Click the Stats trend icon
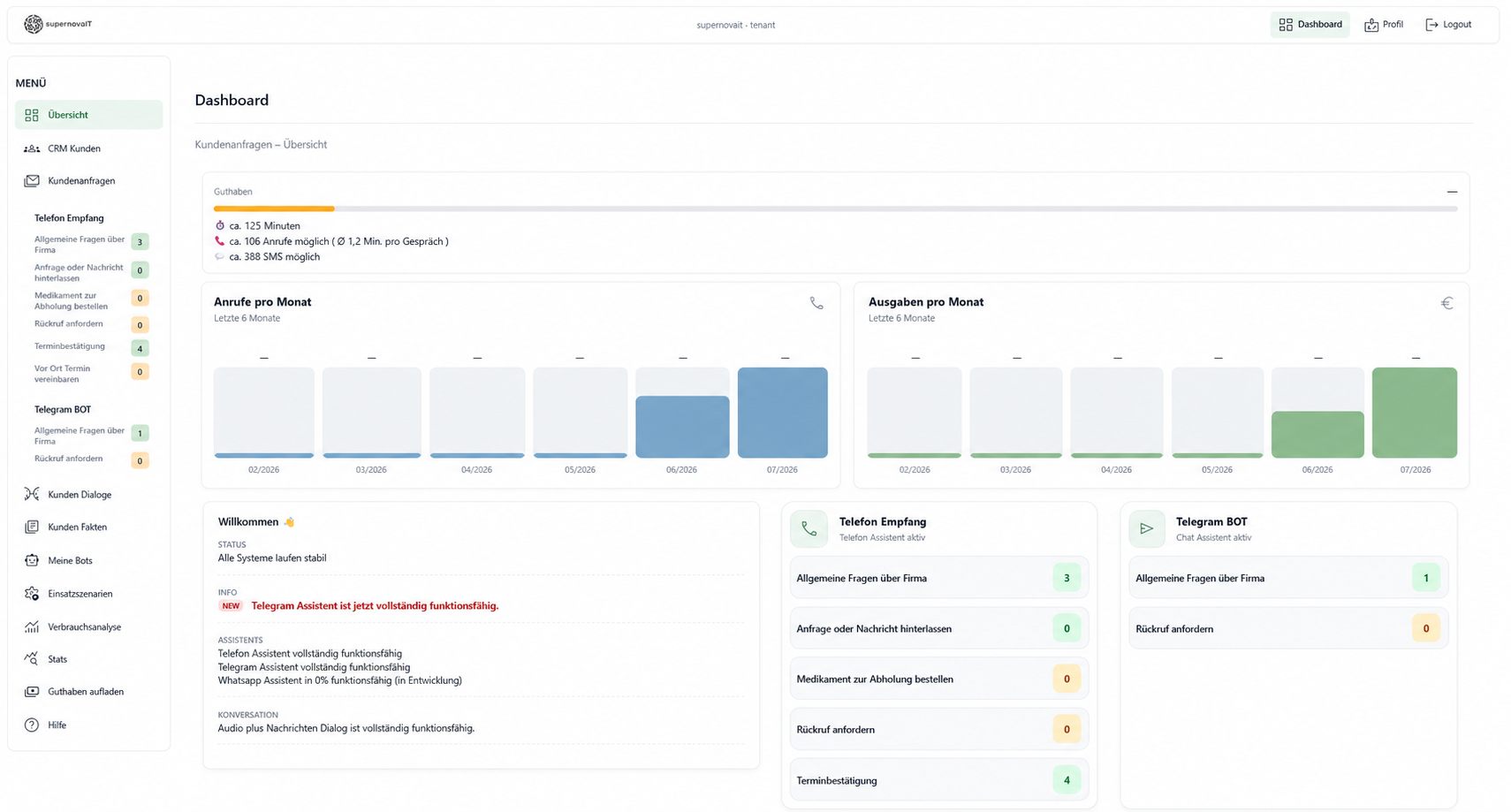Image resolution: width=1511 pixels, height=812 pixels. (x=32, y=658)
